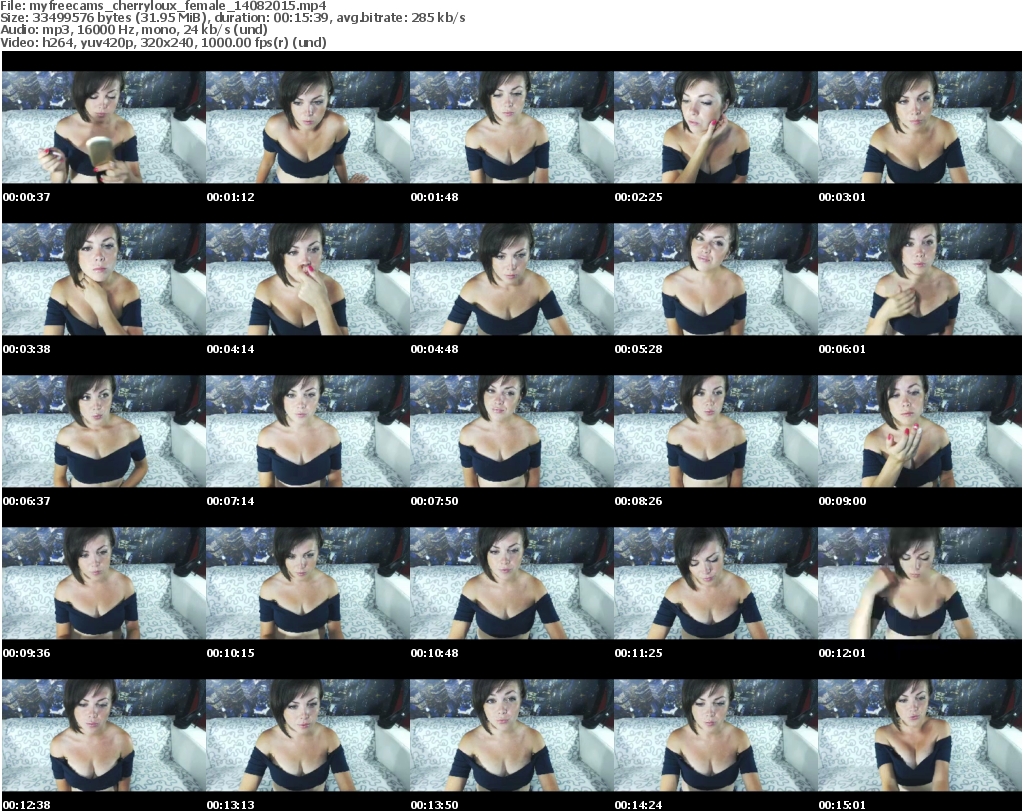Choose the frame above timestamp 00:07:50
The image size is (1024, 811).
511,431
